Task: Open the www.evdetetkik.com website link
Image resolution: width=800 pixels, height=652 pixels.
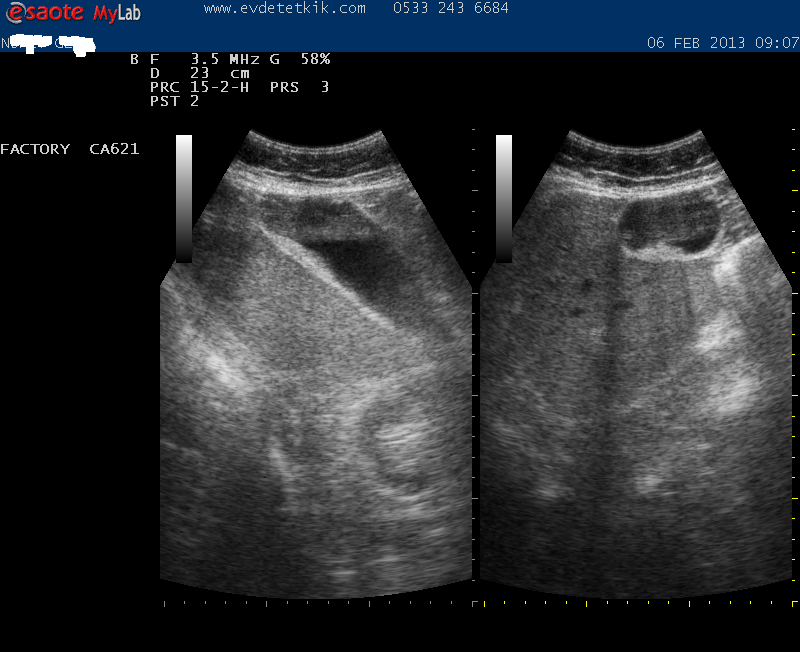Action: [284, 8]
